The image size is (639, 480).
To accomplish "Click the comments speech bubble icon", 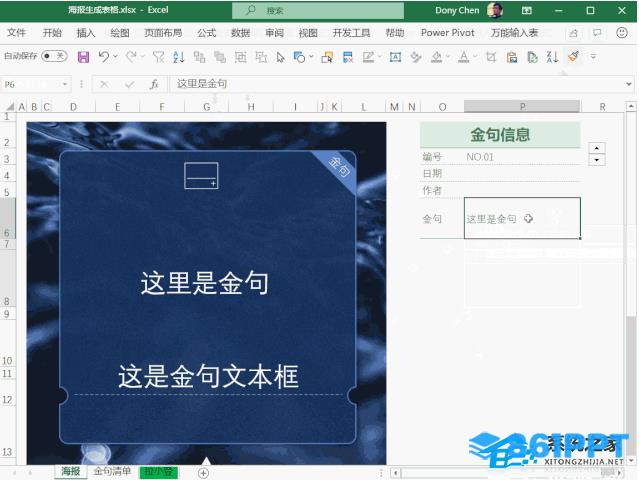I will pyautogui.click(x=597, y=33).
